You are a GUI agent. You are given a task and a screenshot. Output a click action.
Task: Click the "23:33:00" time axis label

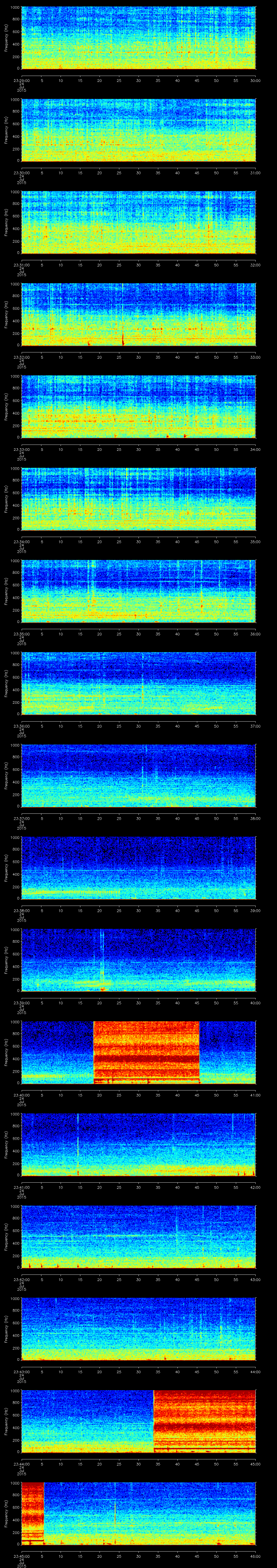pos(21,449)
